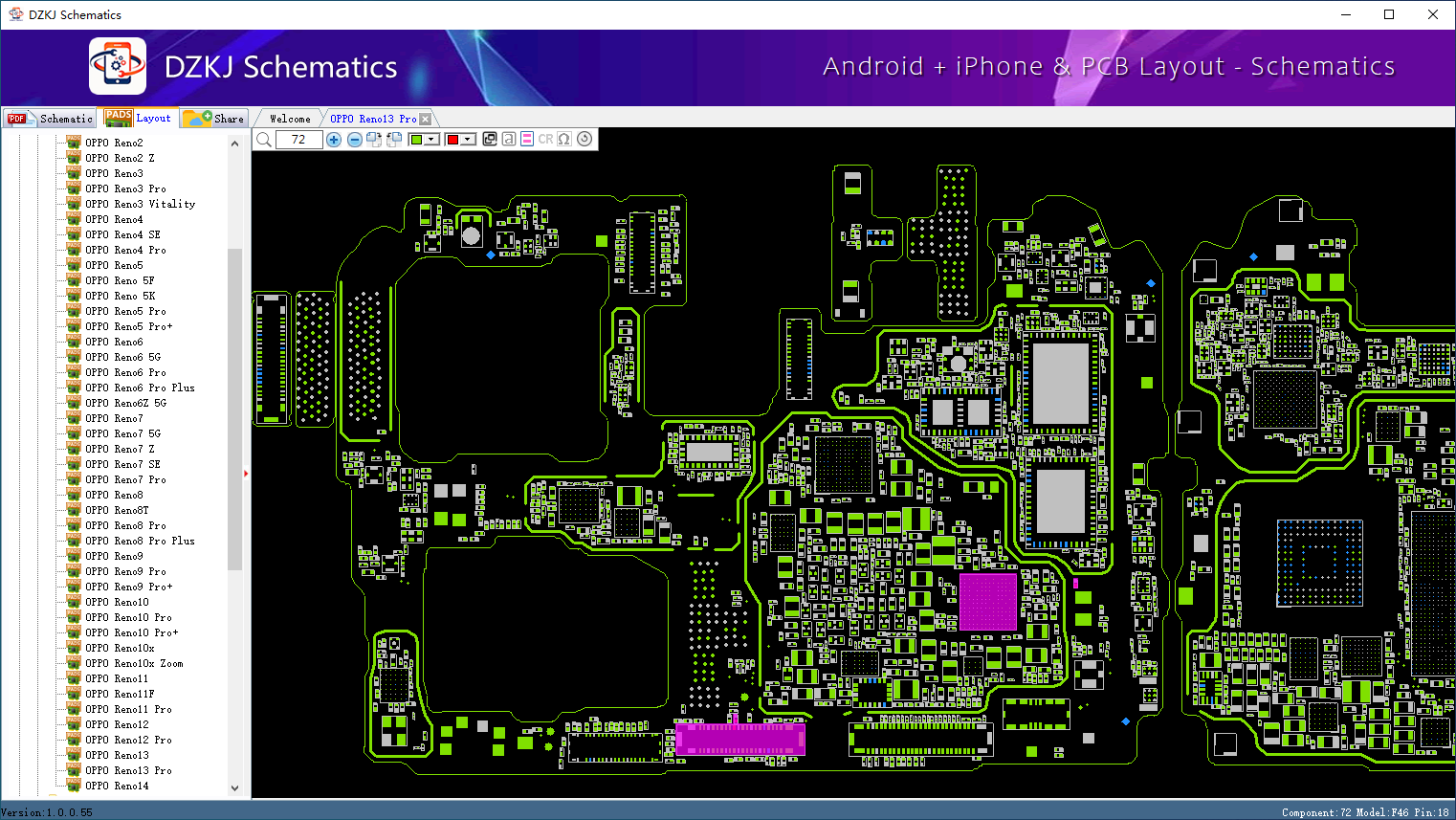Viewport: 1456px width, 820px height.
Task: Select OPPO Reno10 Pro+ in the list
Action: 132,632
